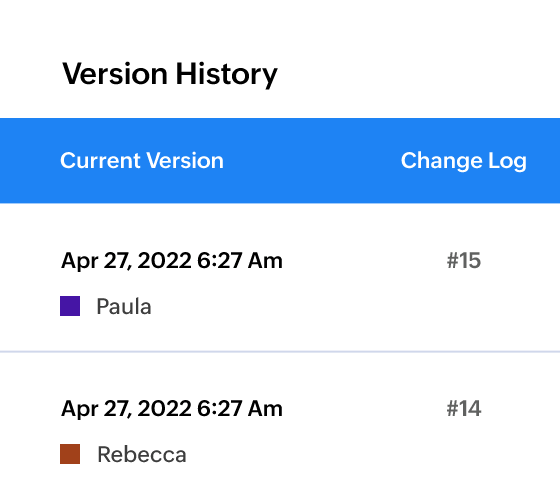Click the author name Rebecca
This screenshot has width=560, height=500.
pos(142,454)
